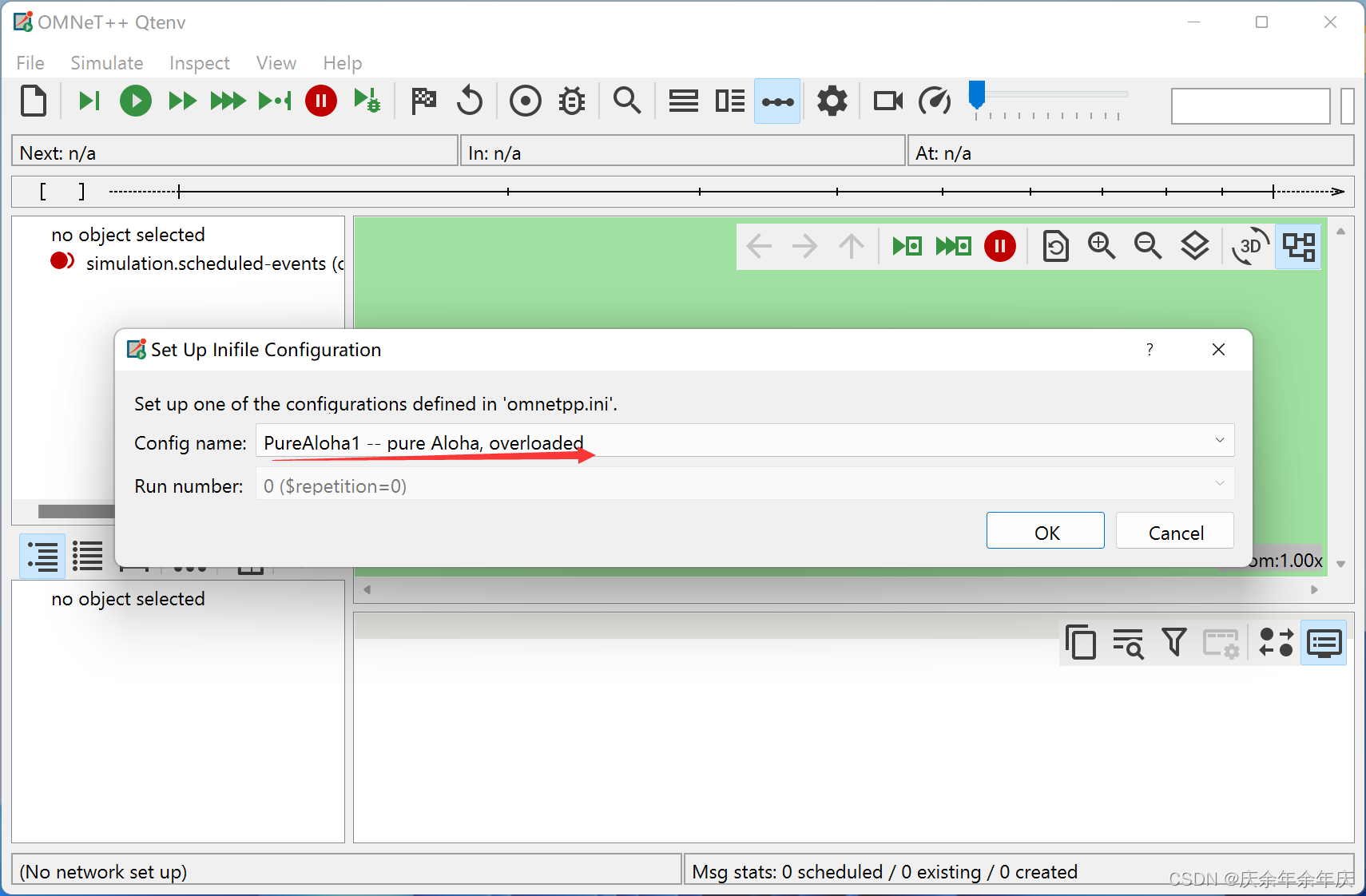Viewport: 1366px width, 896px height.
Task: Click the split-panel layout icon in main toolbar
Action: point(730,101)
